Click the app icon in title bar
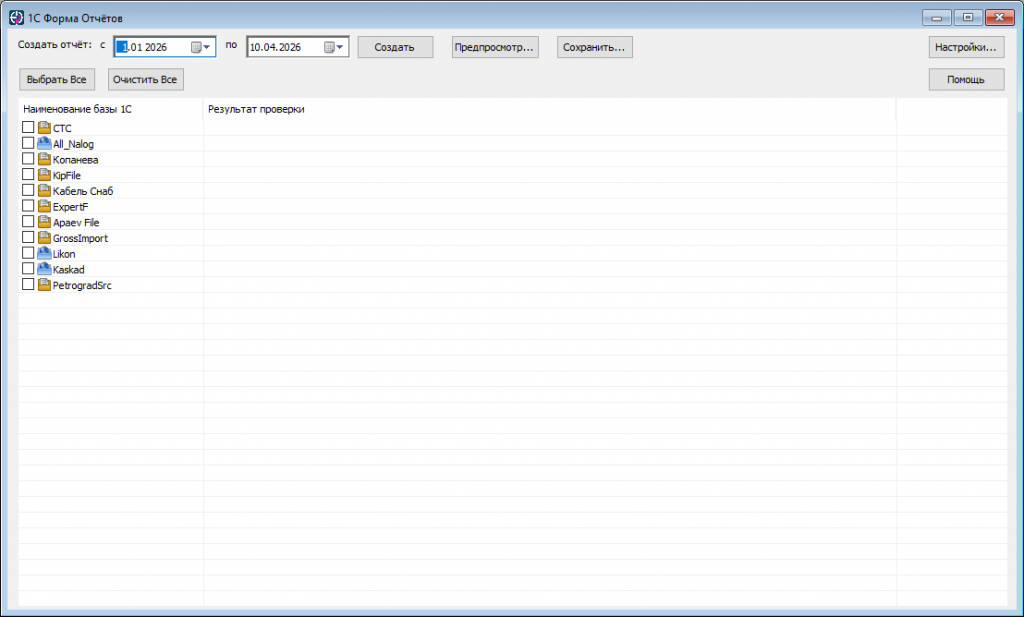Viewport: 1024px width, 617px height. [x=16, y=18]
